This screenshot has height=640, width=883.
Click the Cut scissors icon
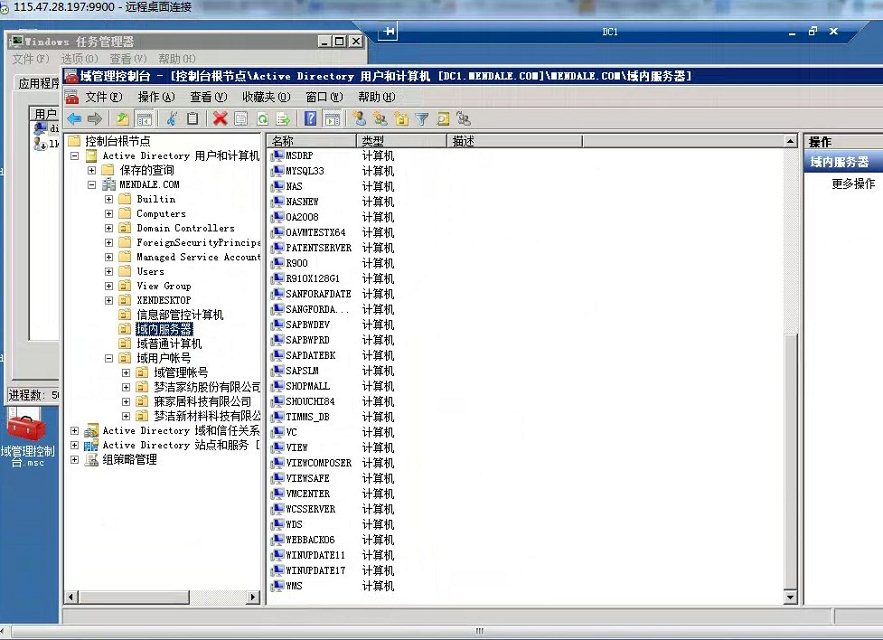172,118
